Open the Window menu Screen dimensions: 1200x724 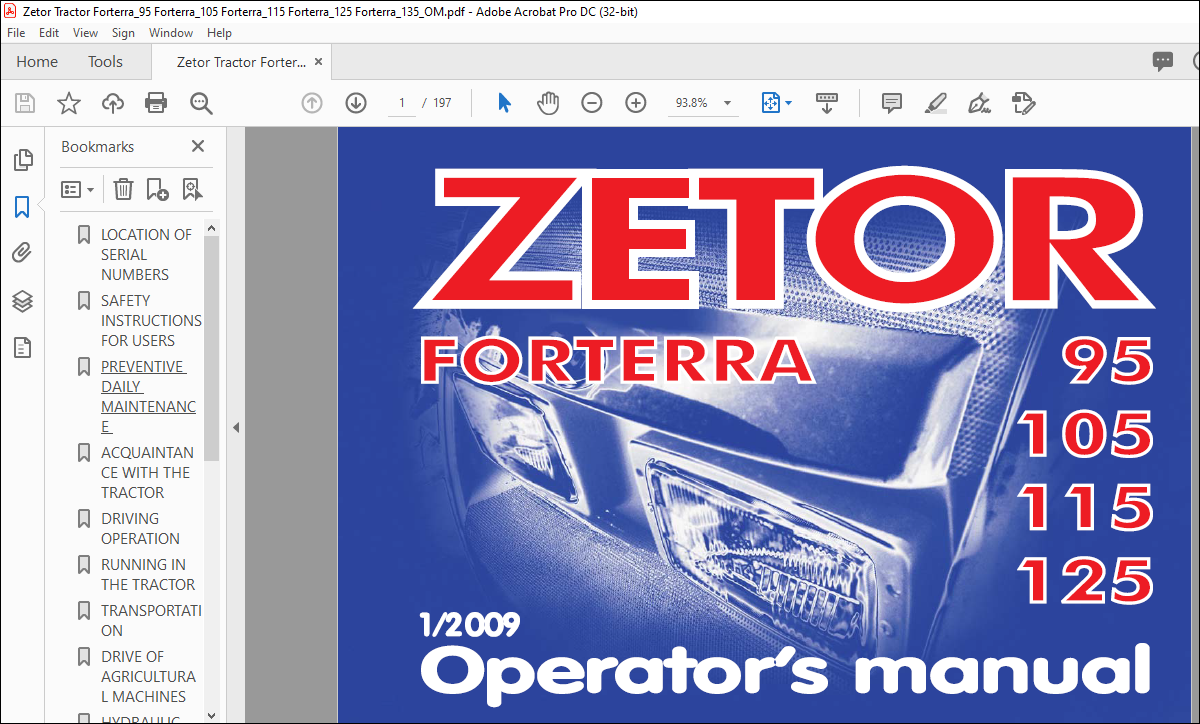pos(171,33)
